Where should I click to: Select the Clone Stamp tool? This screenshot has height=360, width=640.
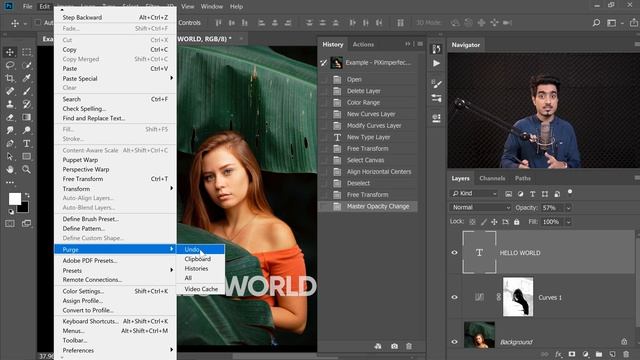10,104
